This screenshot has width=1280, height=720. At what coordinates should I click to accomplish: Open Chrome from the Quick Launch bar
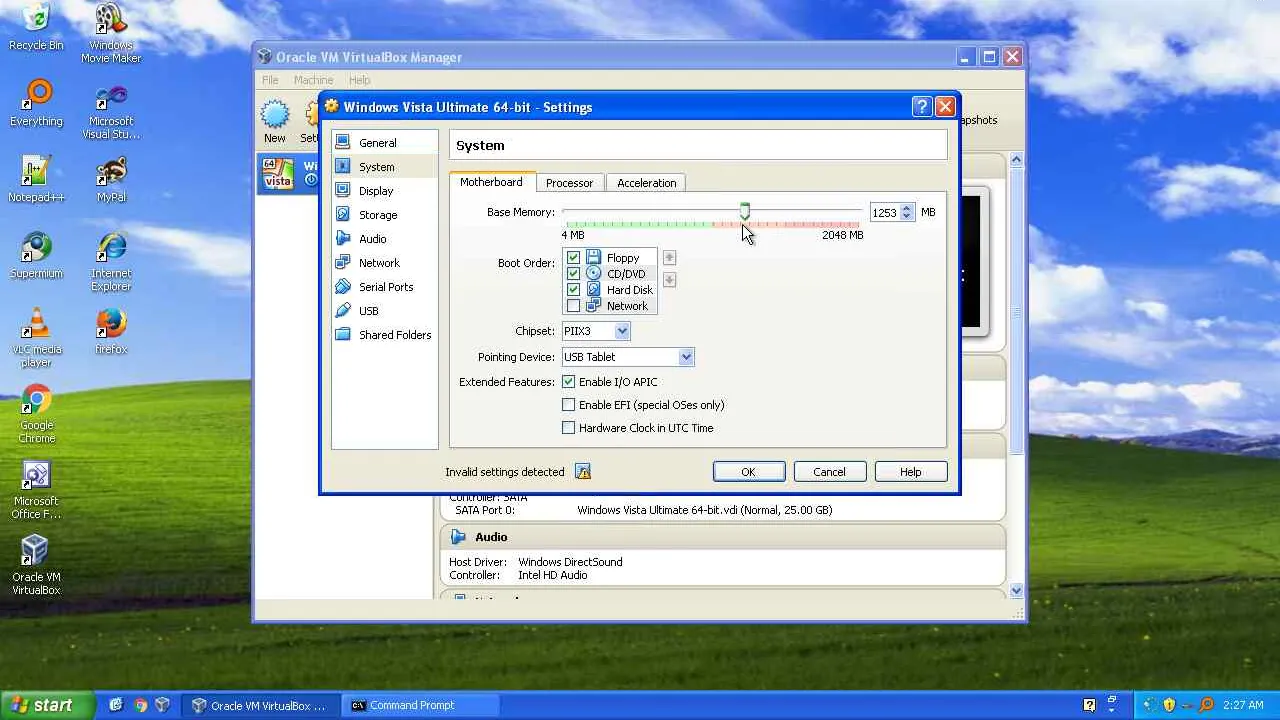click(140, 705)
